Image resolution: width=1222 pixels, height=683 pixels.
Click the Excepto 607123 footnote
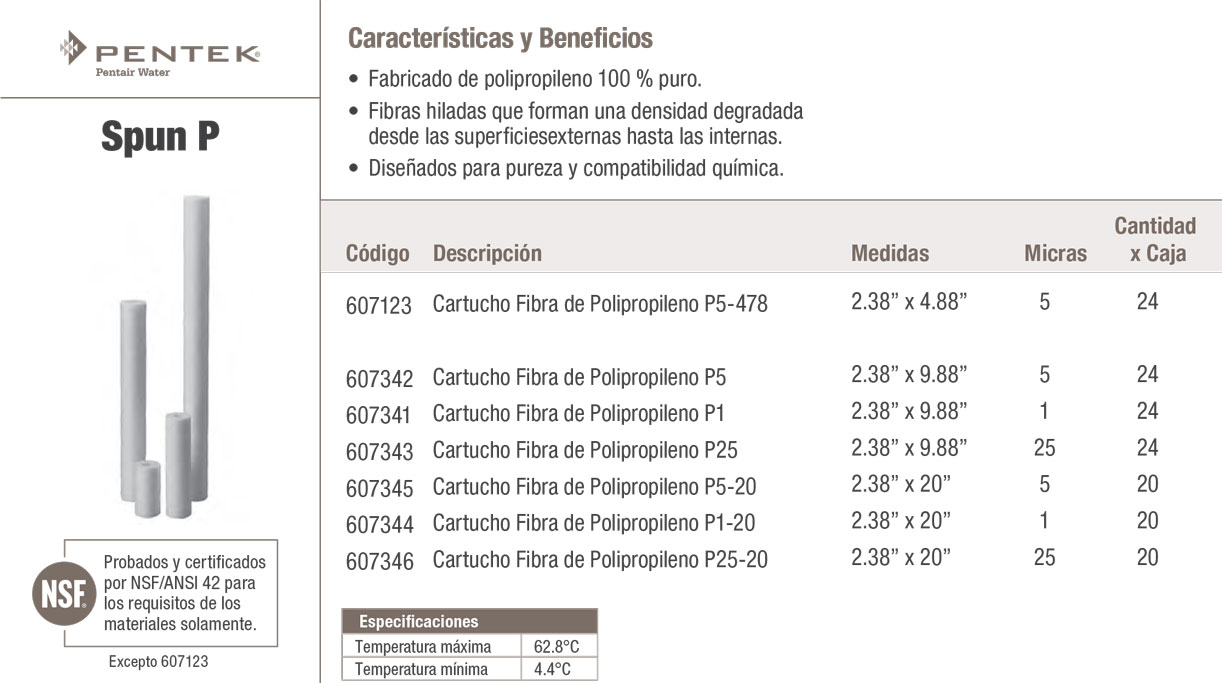click(158, 662)
